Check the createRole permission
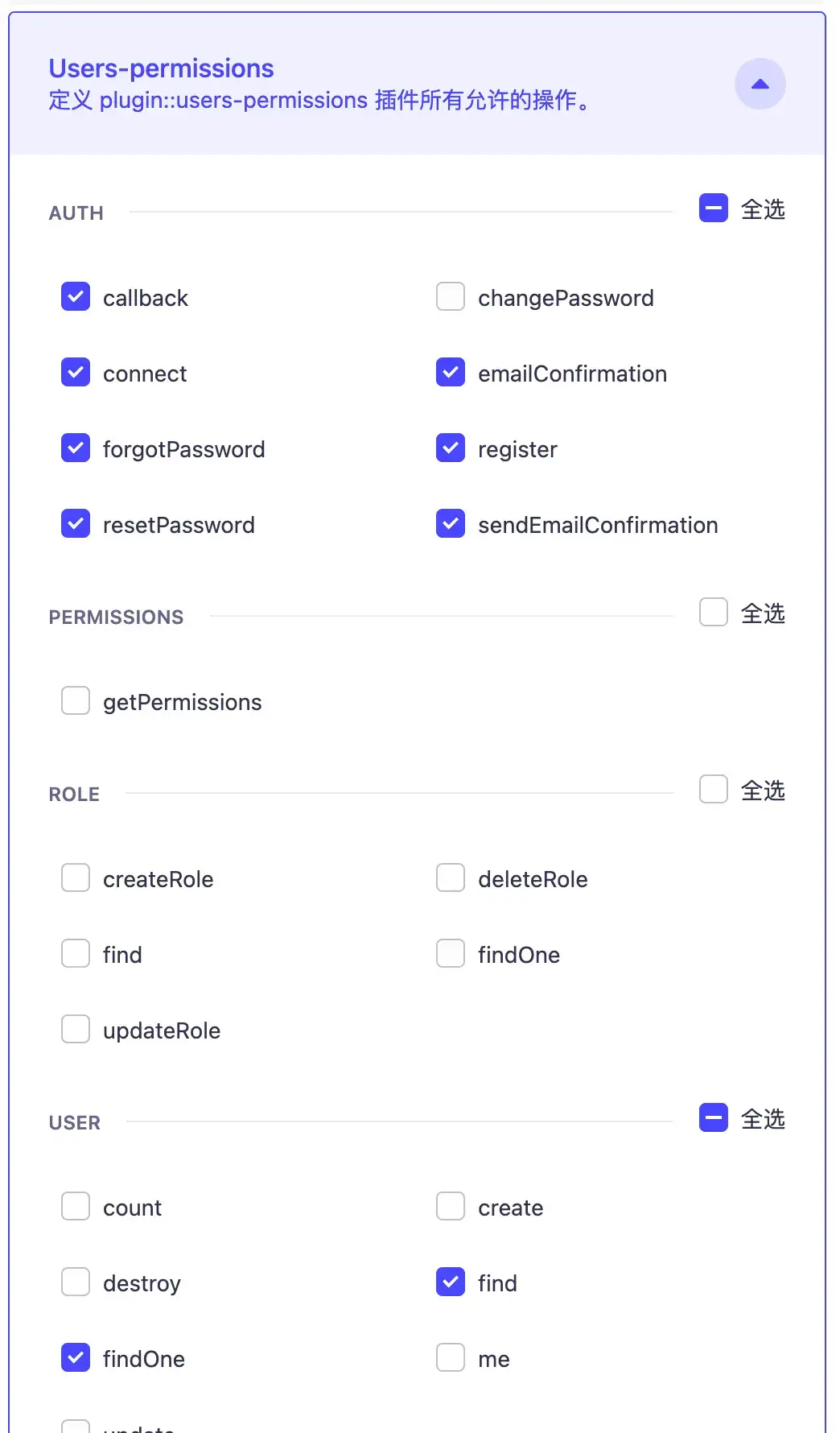The width and height of the screenshot is (840, 1433). click(x=76, y=878)
